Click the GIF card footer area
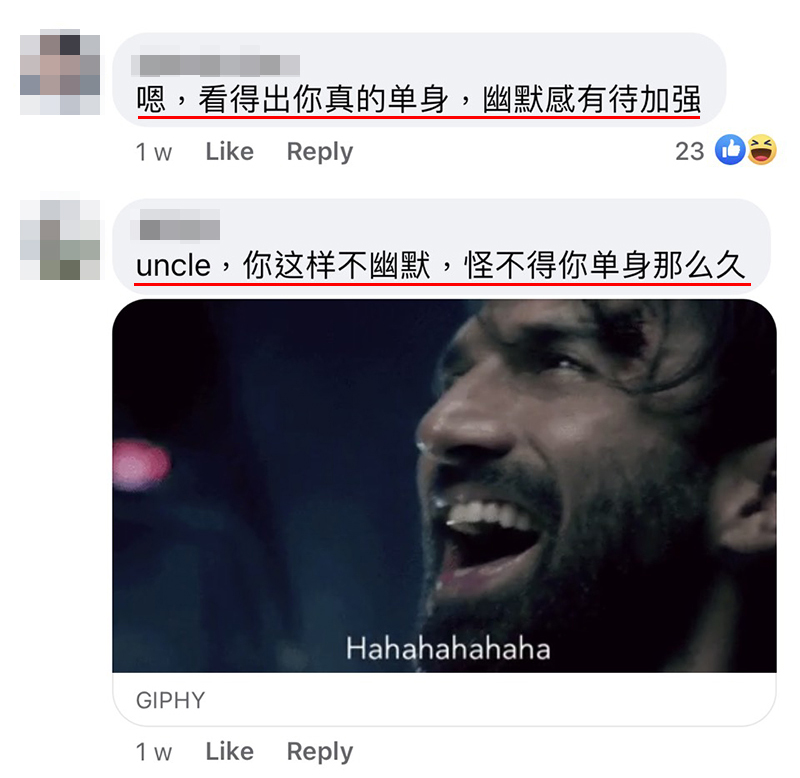Image resolution: width=800 pixels, height=778 pixels. tap(444, 699)
